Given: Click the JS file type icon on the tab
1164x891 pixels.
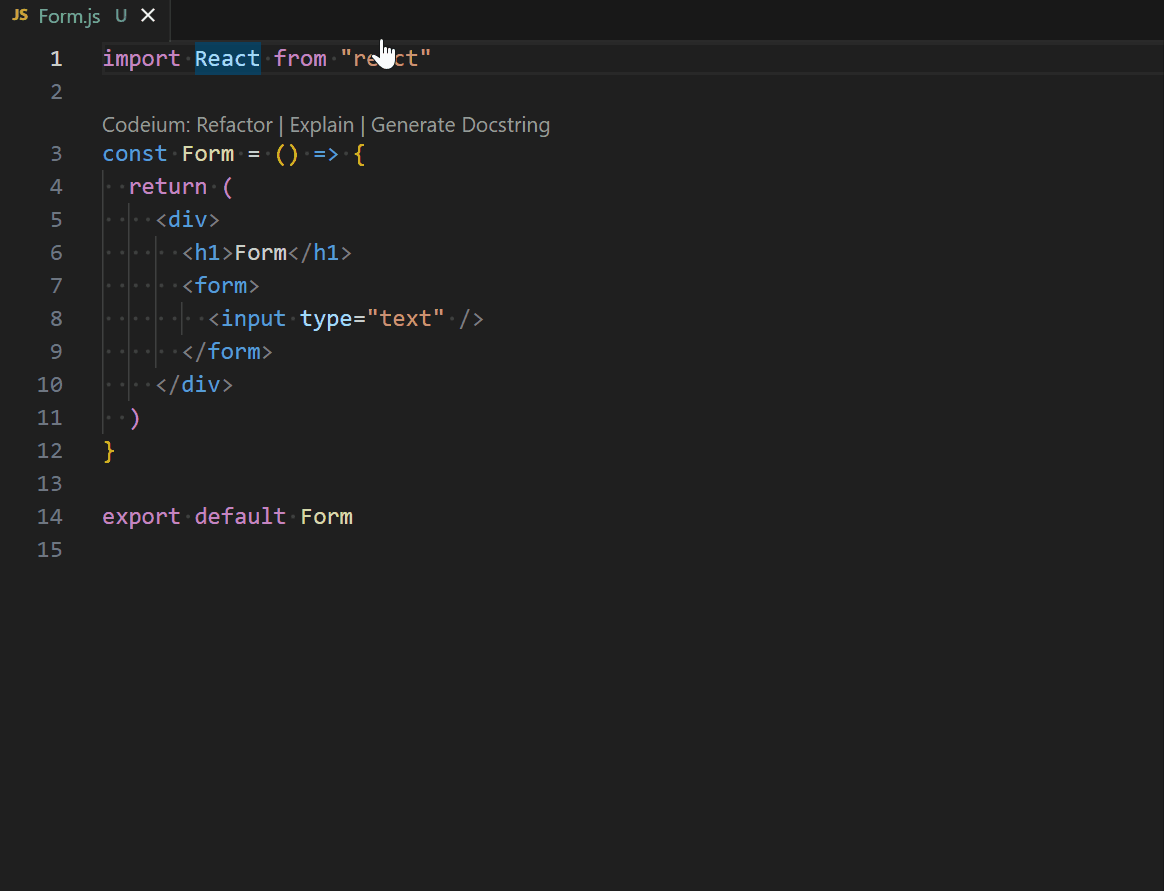Looking at the screenshot, I should pyautogui.click(x=19, y=16).
